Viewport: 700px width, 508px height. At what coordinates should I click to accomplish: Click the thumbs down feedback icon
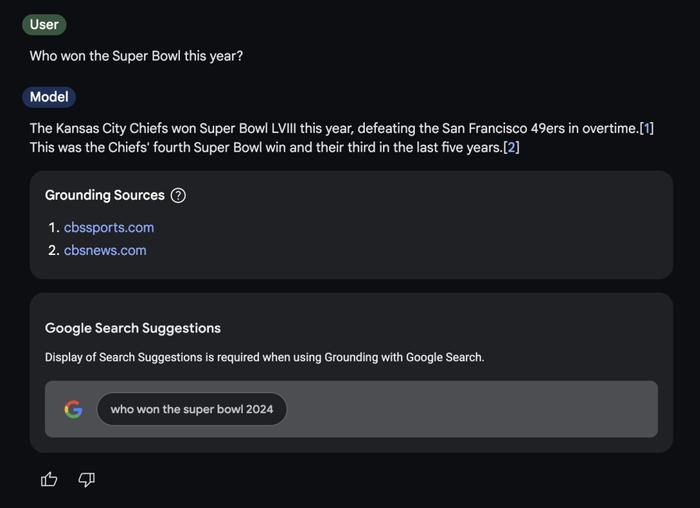(87, 480)
